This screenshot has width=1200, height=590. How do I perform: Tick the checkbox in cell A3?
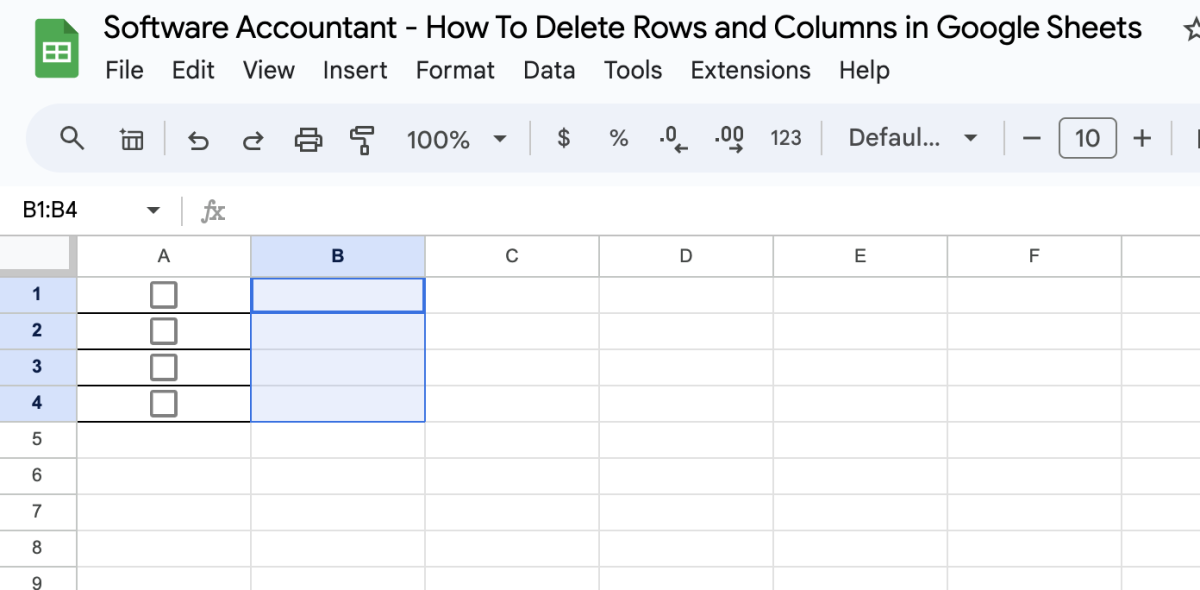click(x=163, y=367)
